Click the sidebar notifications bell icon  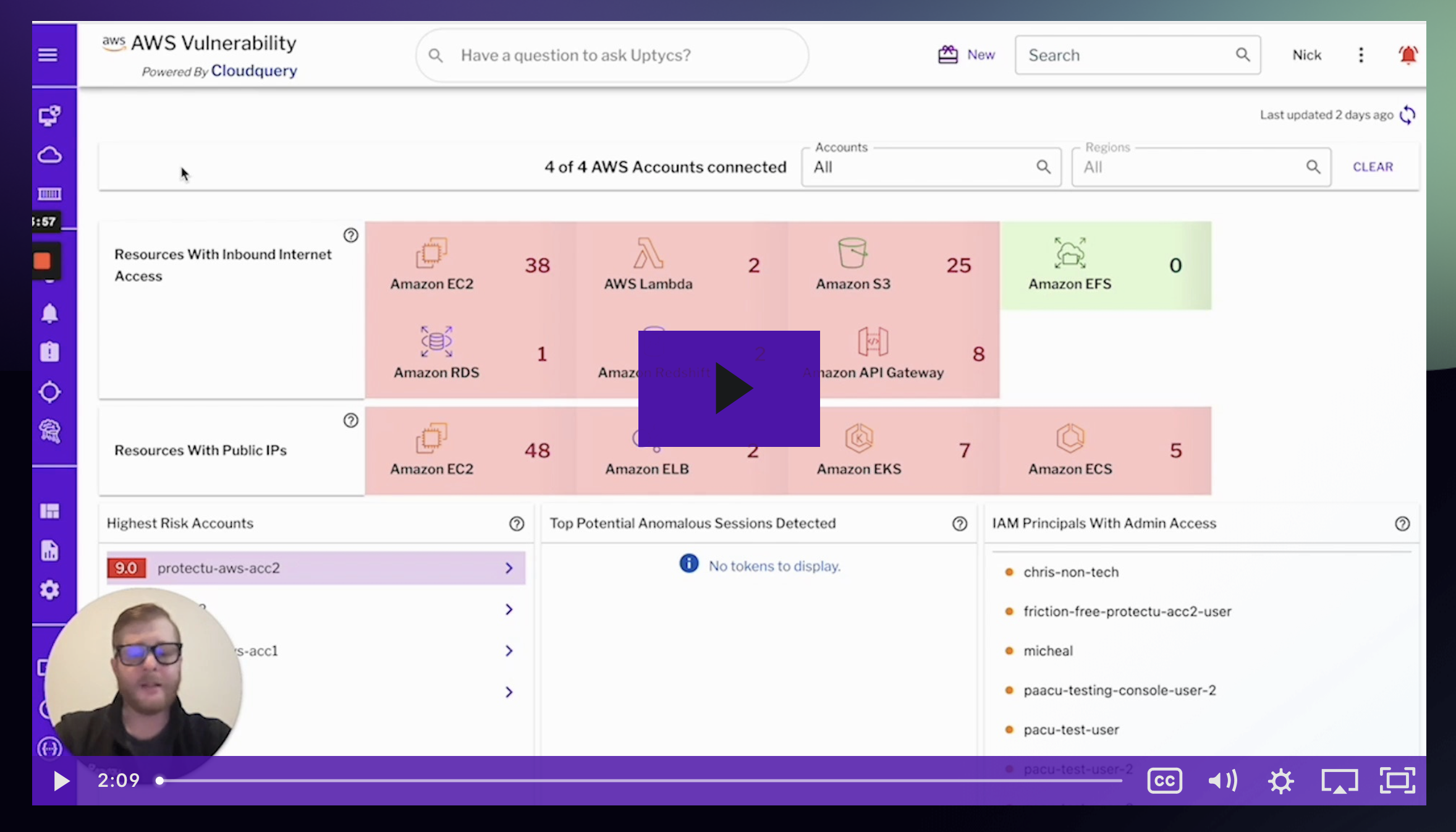(49, 313)
